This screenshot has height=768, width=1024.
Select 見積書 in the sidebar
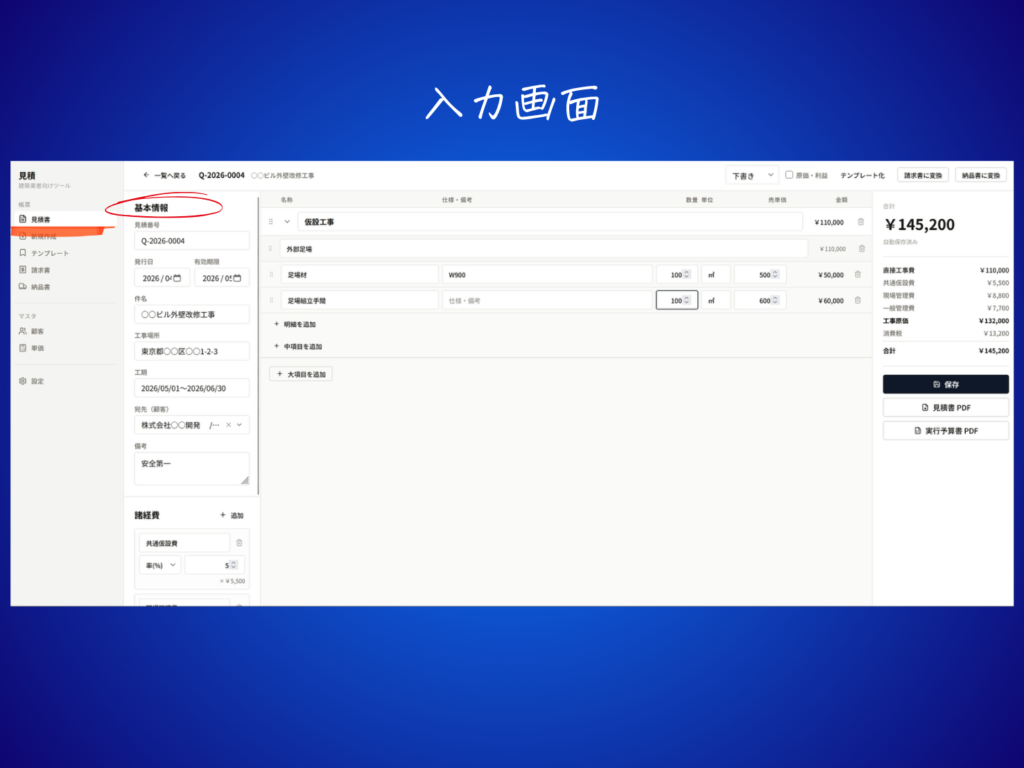tap(40, 219)
